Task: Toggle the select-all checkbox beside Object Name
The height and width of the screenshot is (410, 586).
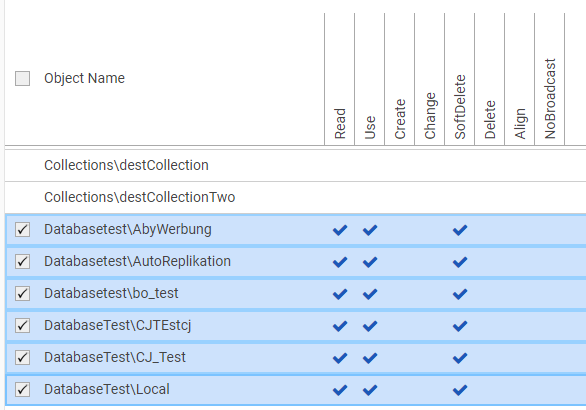Action: pyautogui.click(x=22, y=78)
